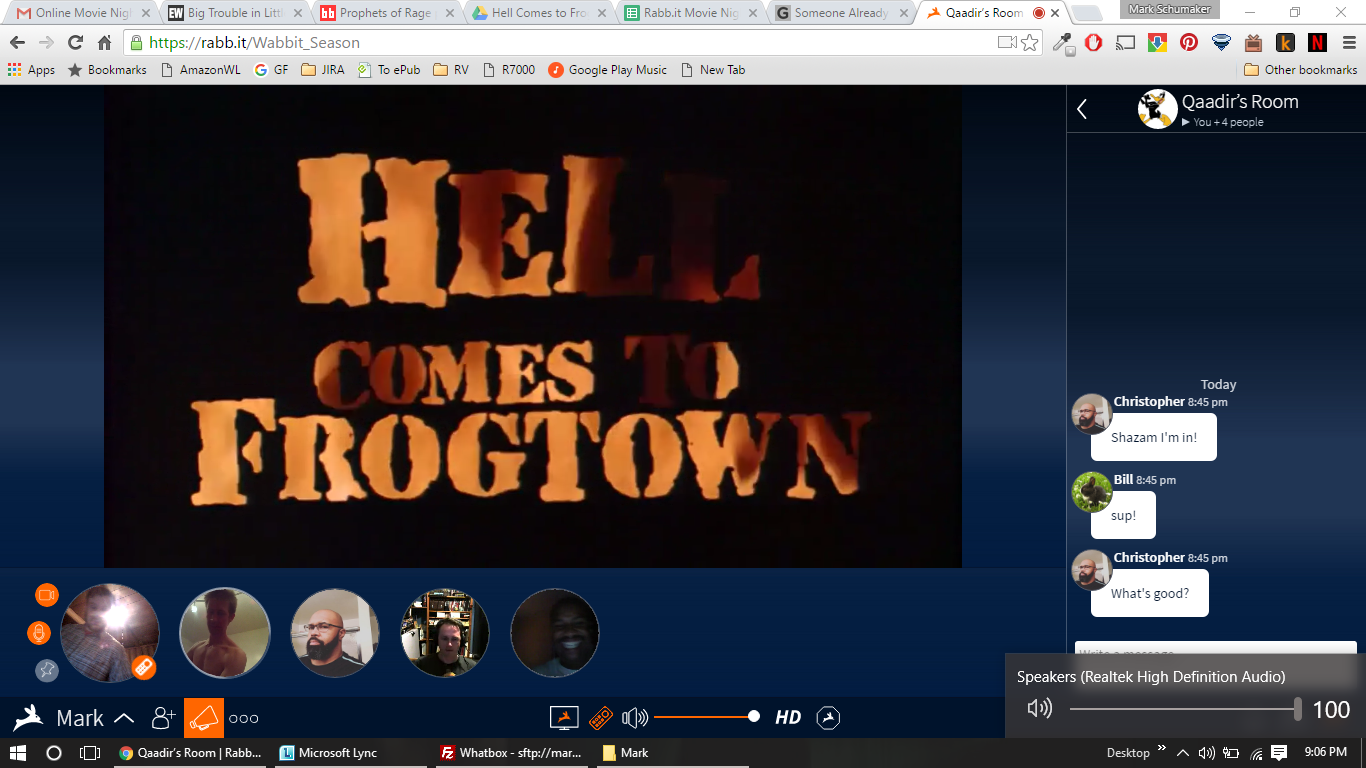Click the stop-sign rabbit icon
Image resolution: width=1366 pixels, height=768 pixels.
828,718
